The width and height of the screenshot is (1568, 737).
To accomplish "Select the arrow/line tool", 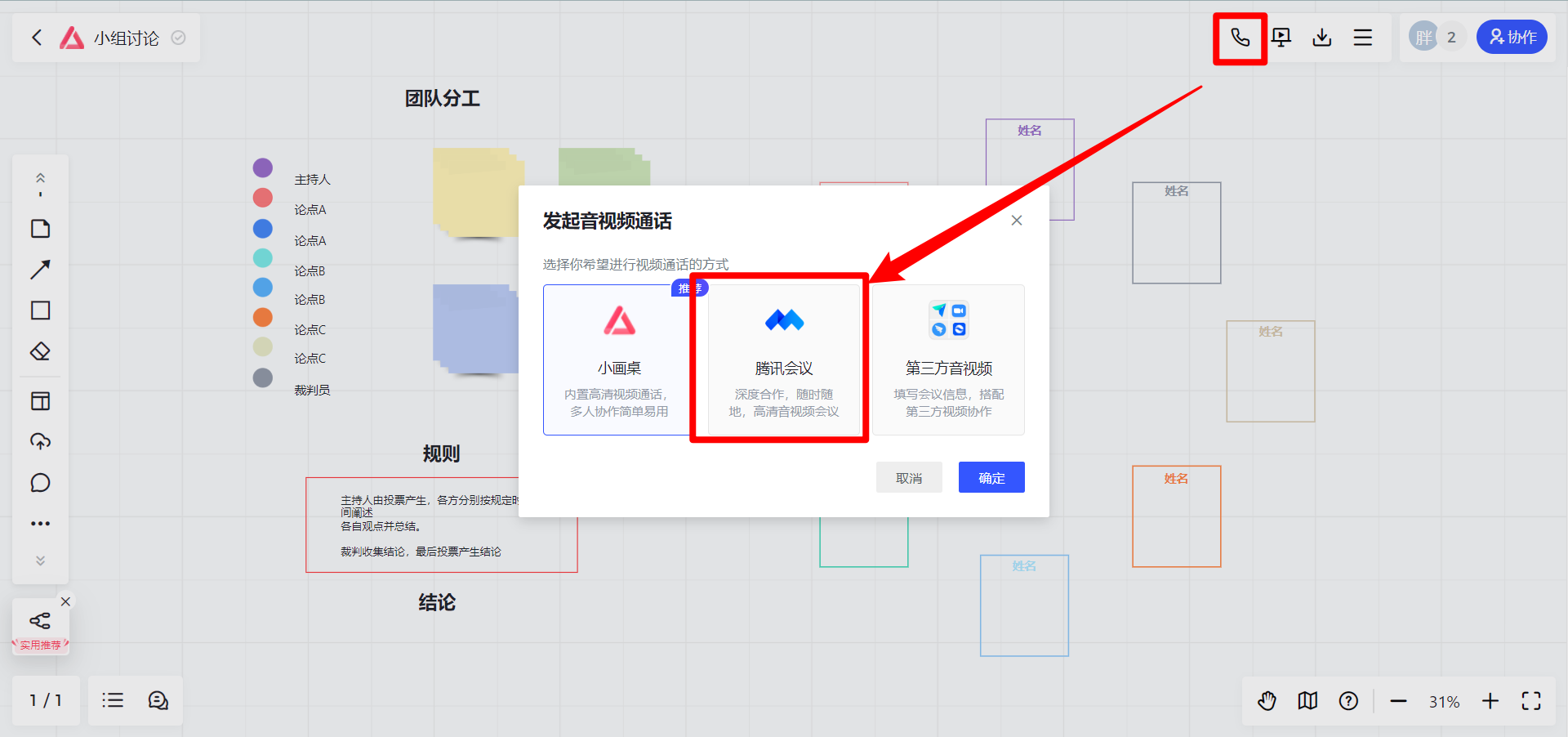I will pyautogui.click(x=40, y=270).
